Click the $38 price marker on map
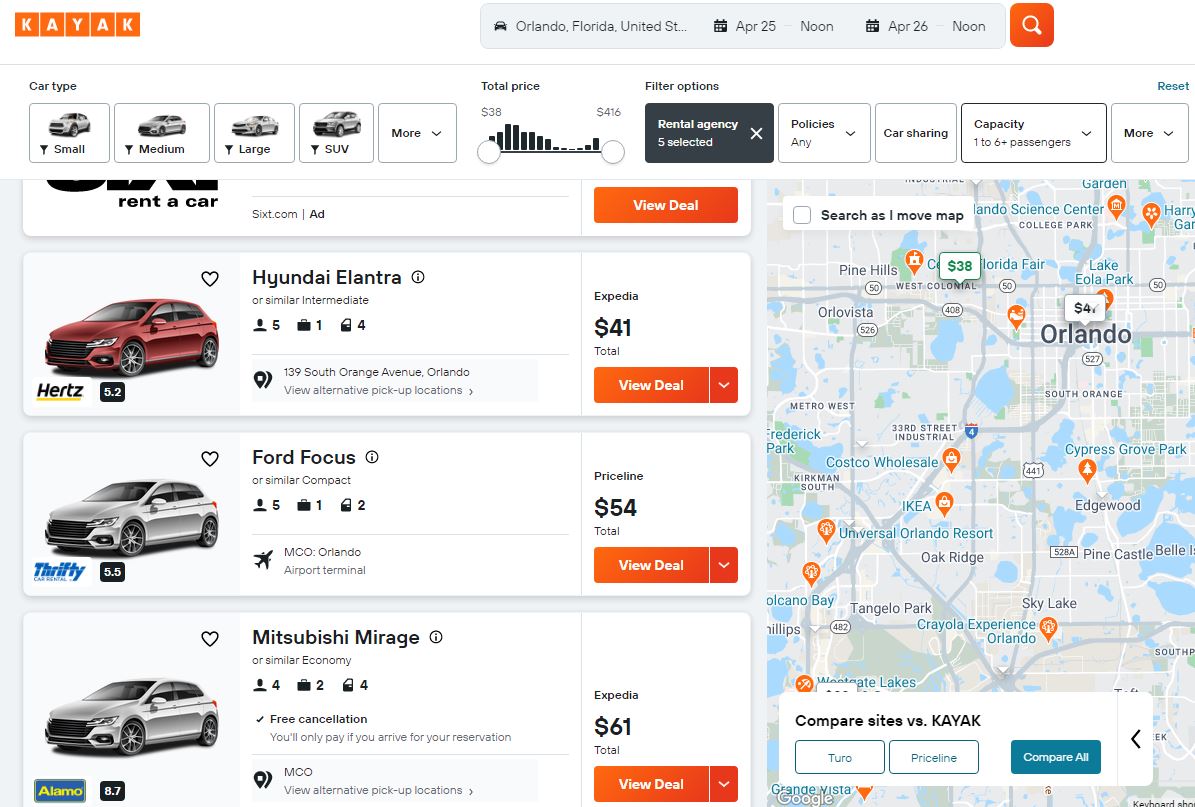 tap(960, 266)
